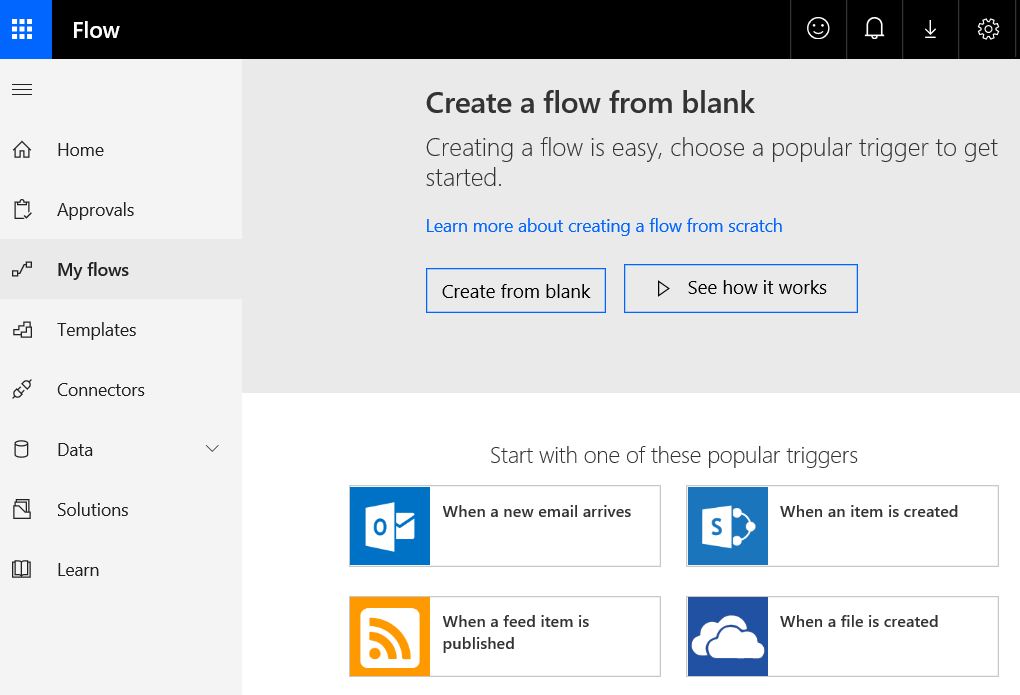Open the app launcher waffle icon
Viewport: 1020px width, 695px height.
click(22, 29)
